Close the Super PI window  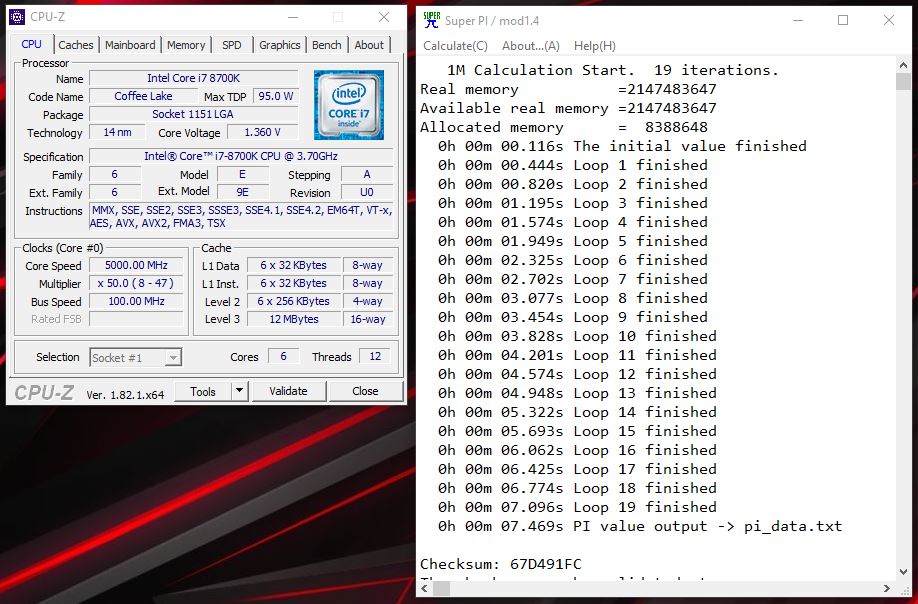click(889, 20)
